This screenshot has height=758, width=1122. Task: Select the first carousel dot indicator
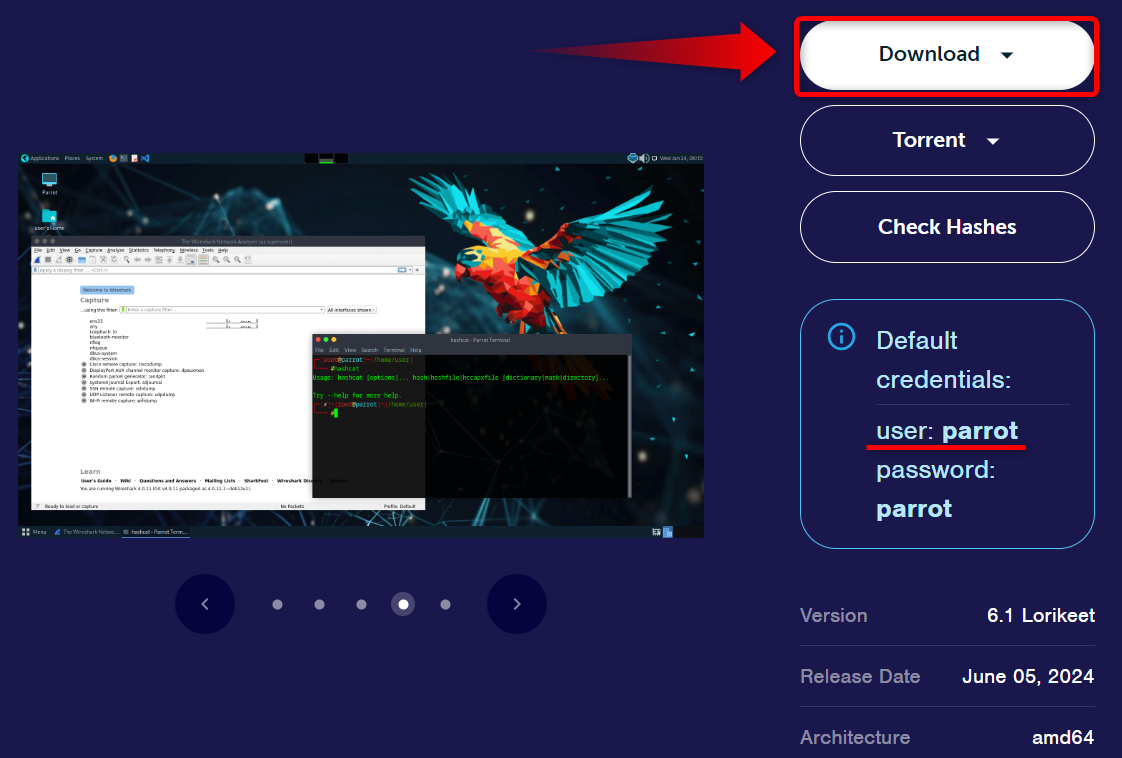278,605
